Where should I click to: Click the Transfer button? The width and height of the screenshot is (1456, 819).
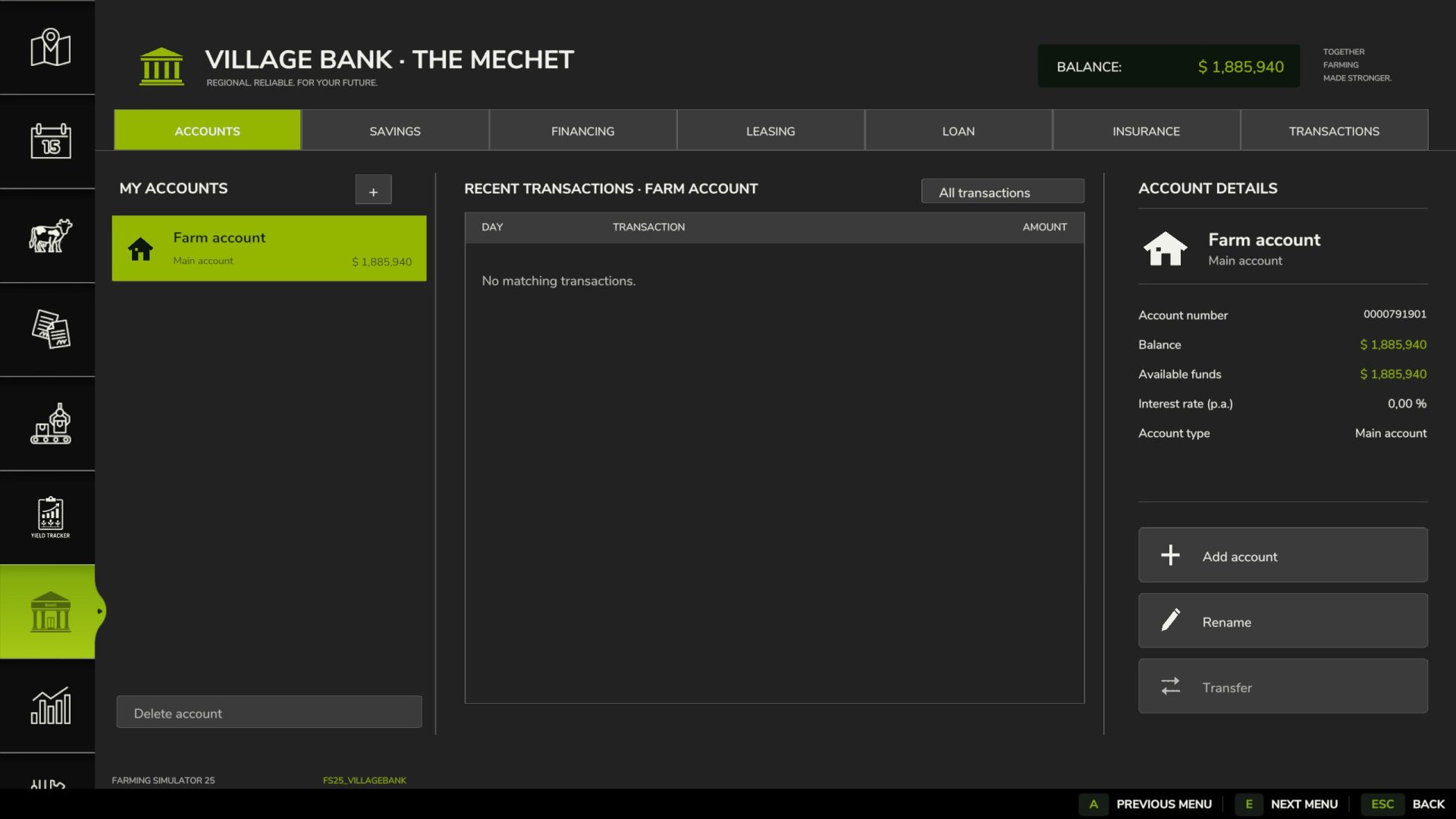pyautogui.click(x=1283, y=686)
